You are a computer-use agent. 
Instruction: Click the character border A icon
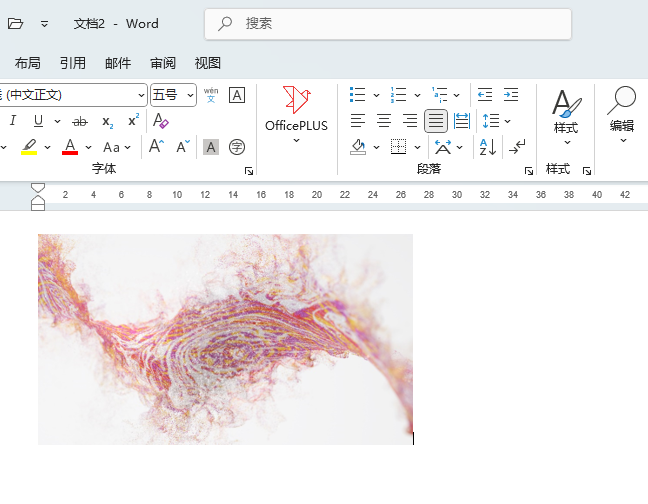pyautogui.click(x=237, y=95)
